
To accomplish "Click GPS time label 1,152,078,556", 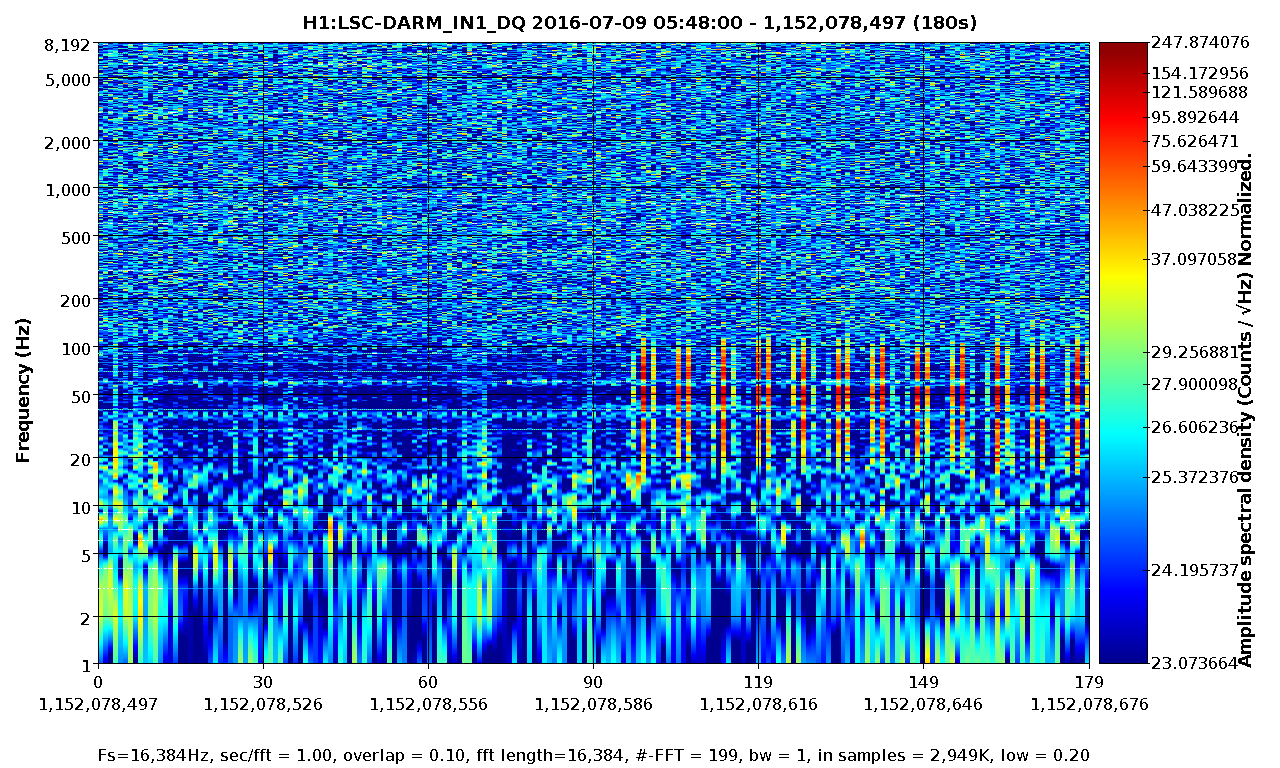I will pos(428,704).
